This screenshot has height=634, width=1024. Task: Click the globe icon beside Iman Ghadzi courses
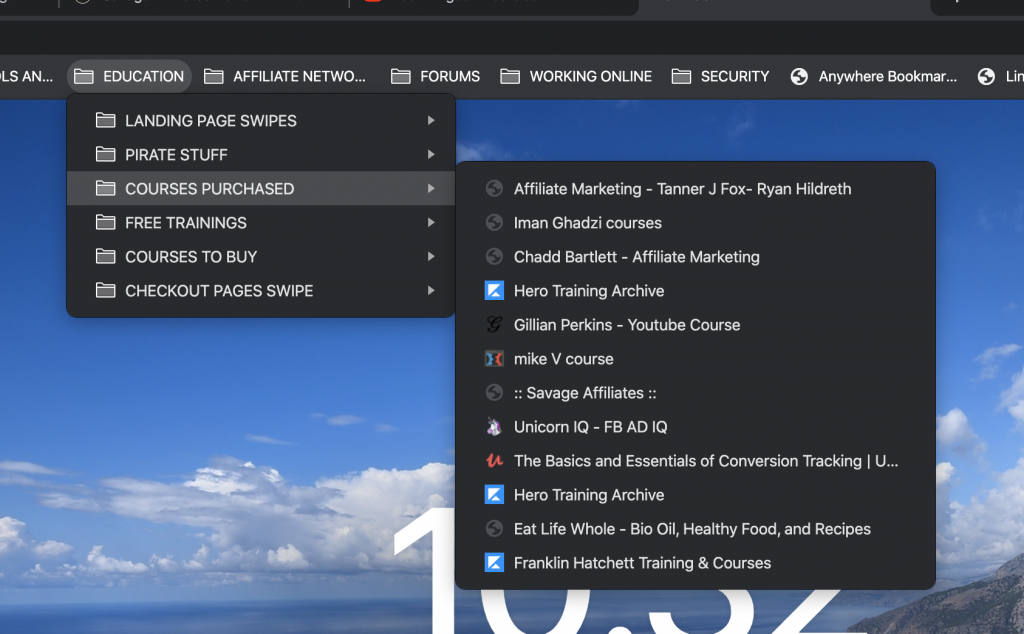pos(494,223)
